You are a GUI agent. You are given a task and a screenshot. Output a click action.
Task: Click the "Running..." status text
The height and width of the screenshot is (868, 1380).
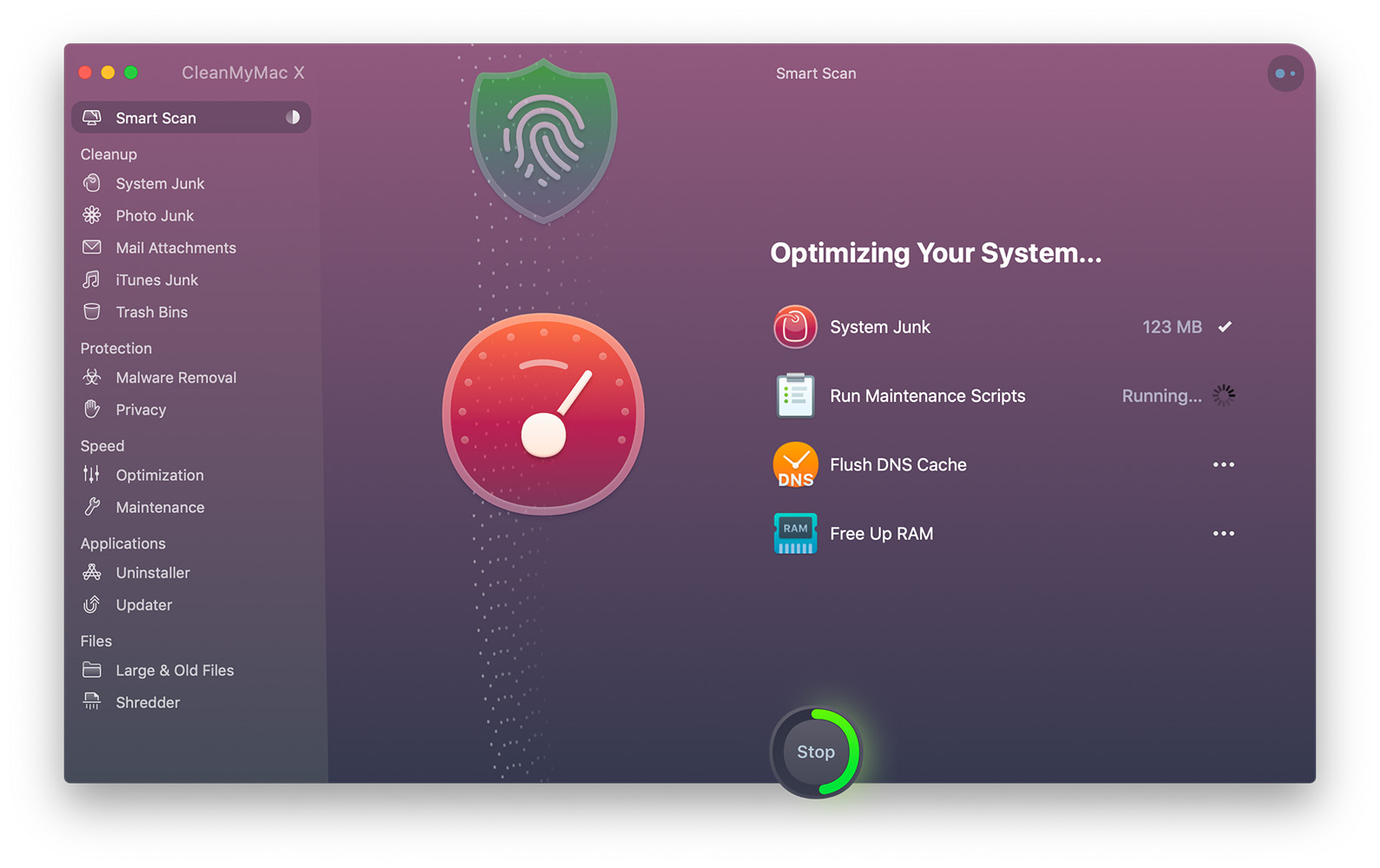pyautogui.click(x=1161, y=397)
